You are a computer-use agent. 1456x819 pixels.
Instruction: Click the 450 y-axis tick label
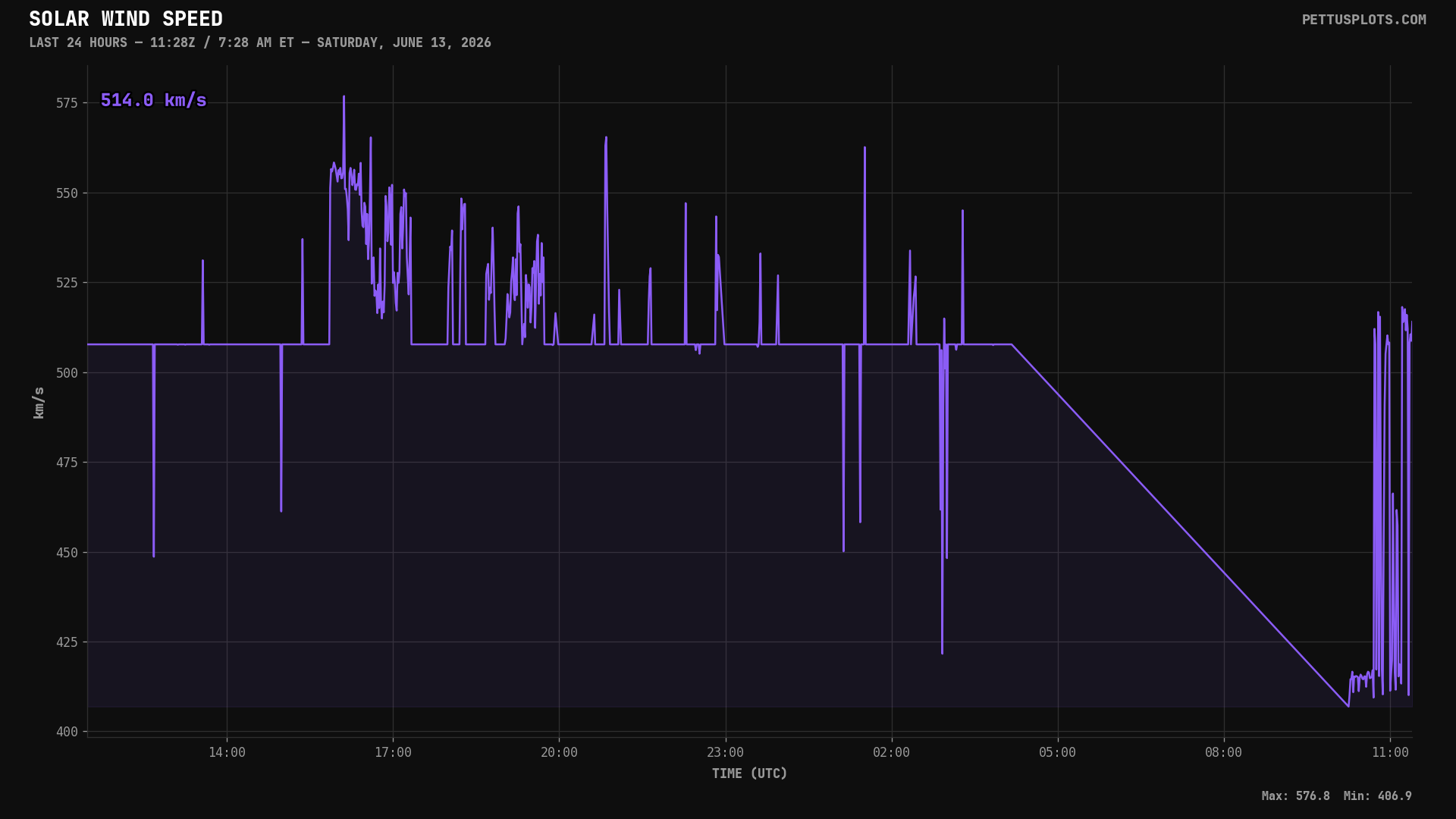[67, 553]
